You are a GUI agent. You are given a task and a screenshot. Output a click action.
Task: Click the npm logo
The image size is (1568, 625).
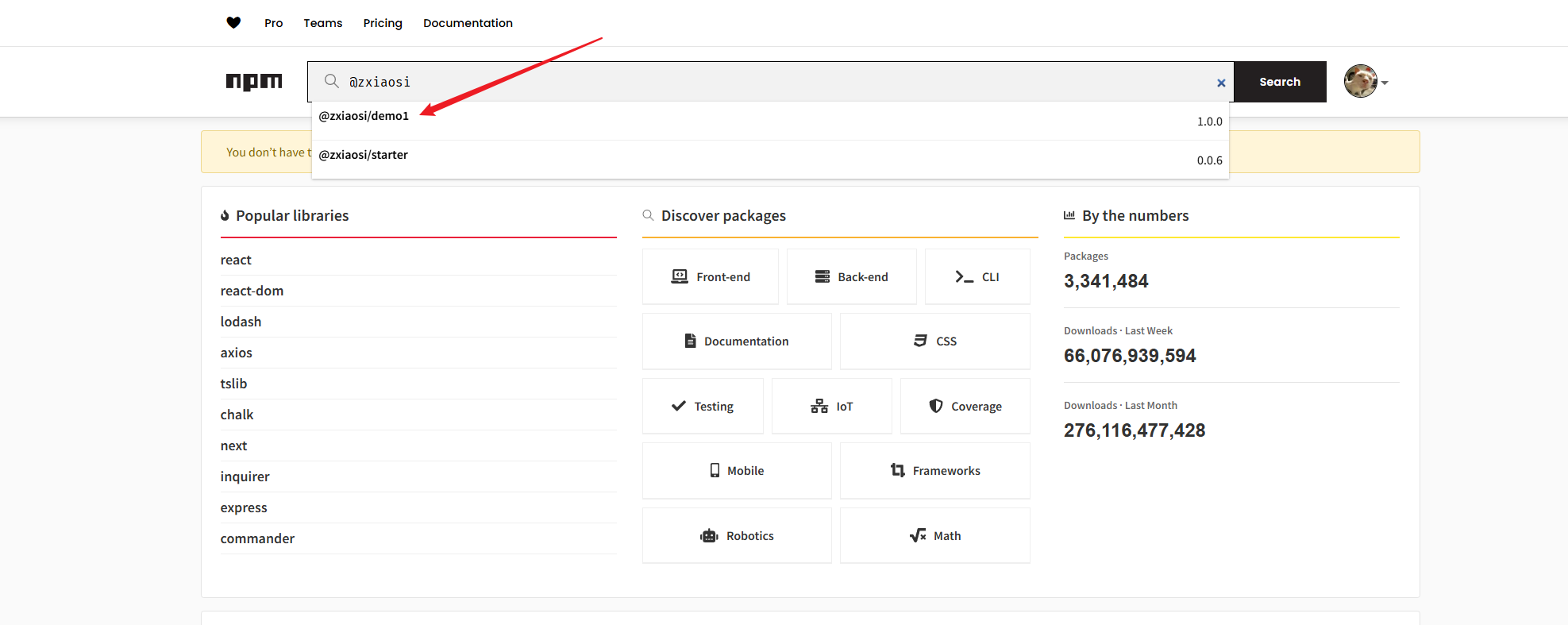[254, 82]
